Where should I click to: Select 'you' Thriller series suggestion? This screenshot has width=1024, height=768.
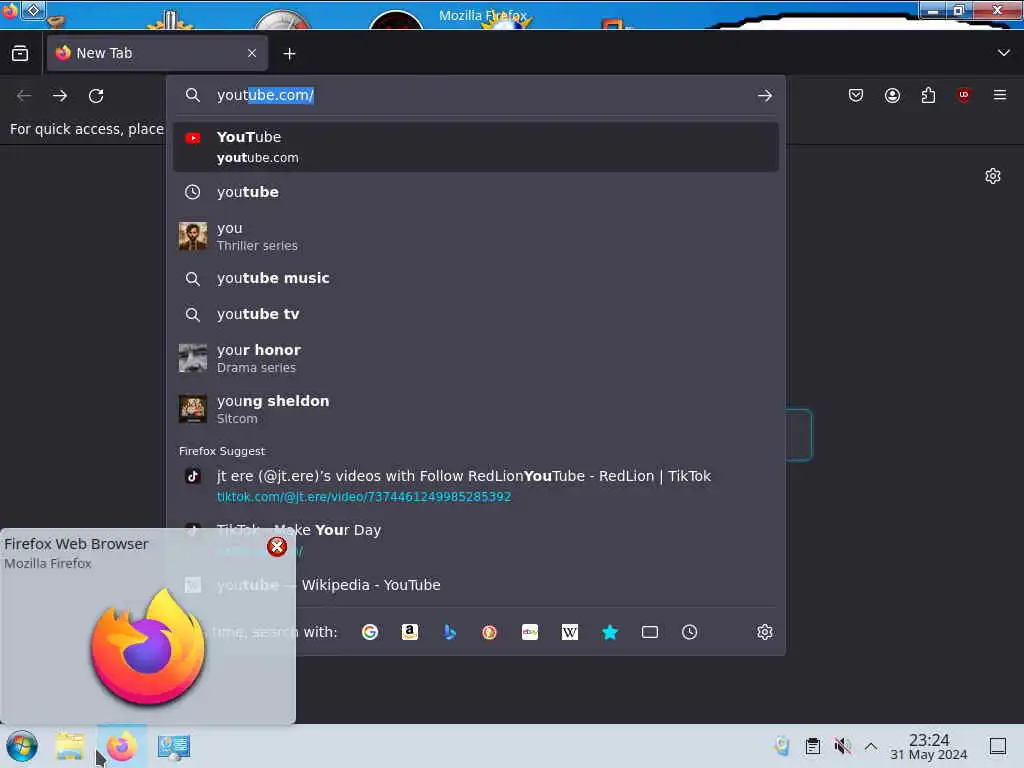click(475, 236)
